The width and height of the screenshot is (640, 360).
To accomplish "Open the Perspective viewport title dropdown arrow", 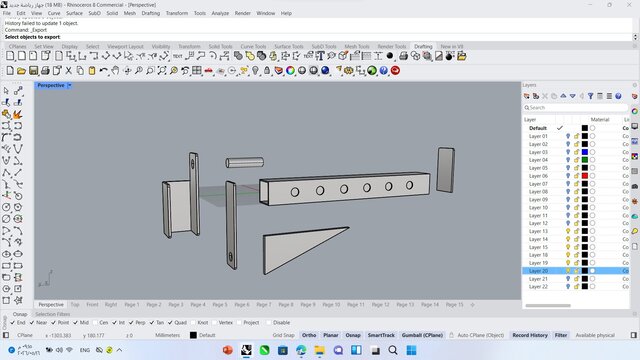I will pyautogui.click(x=69, y=85).
